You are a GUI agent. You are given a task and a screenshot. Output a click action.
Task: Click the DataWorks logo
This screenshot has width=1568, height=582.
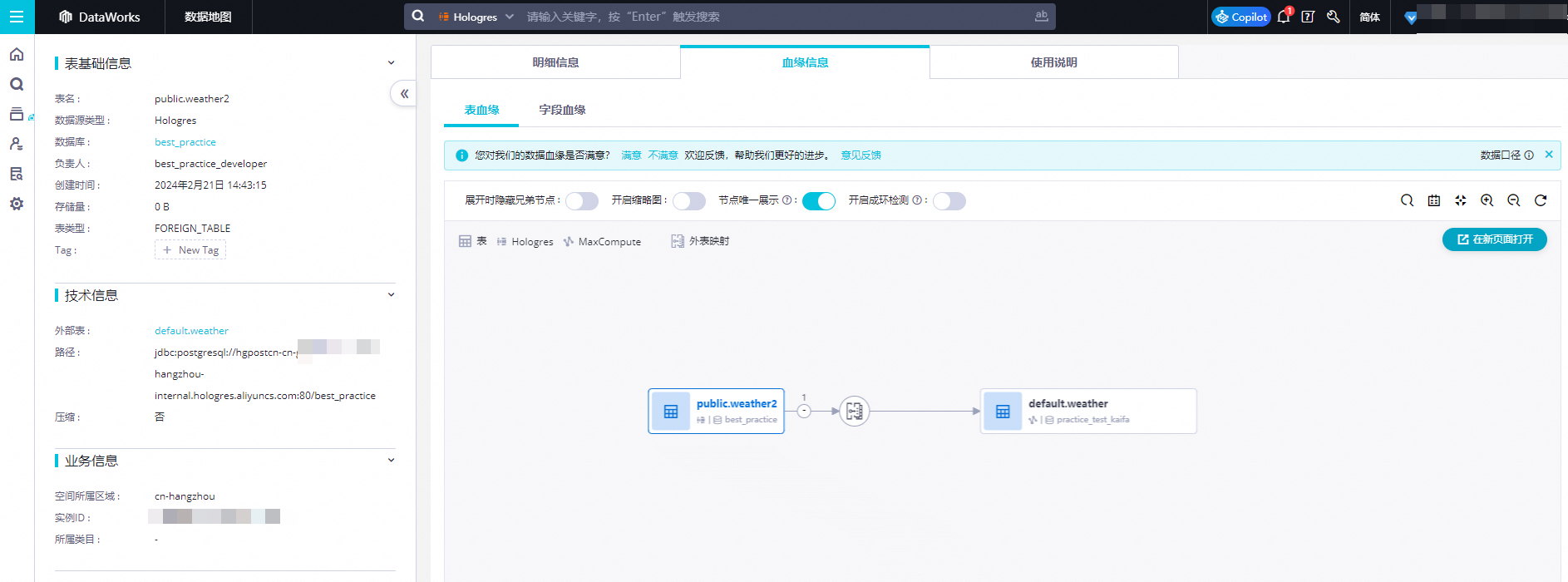(x=100, y=17)
